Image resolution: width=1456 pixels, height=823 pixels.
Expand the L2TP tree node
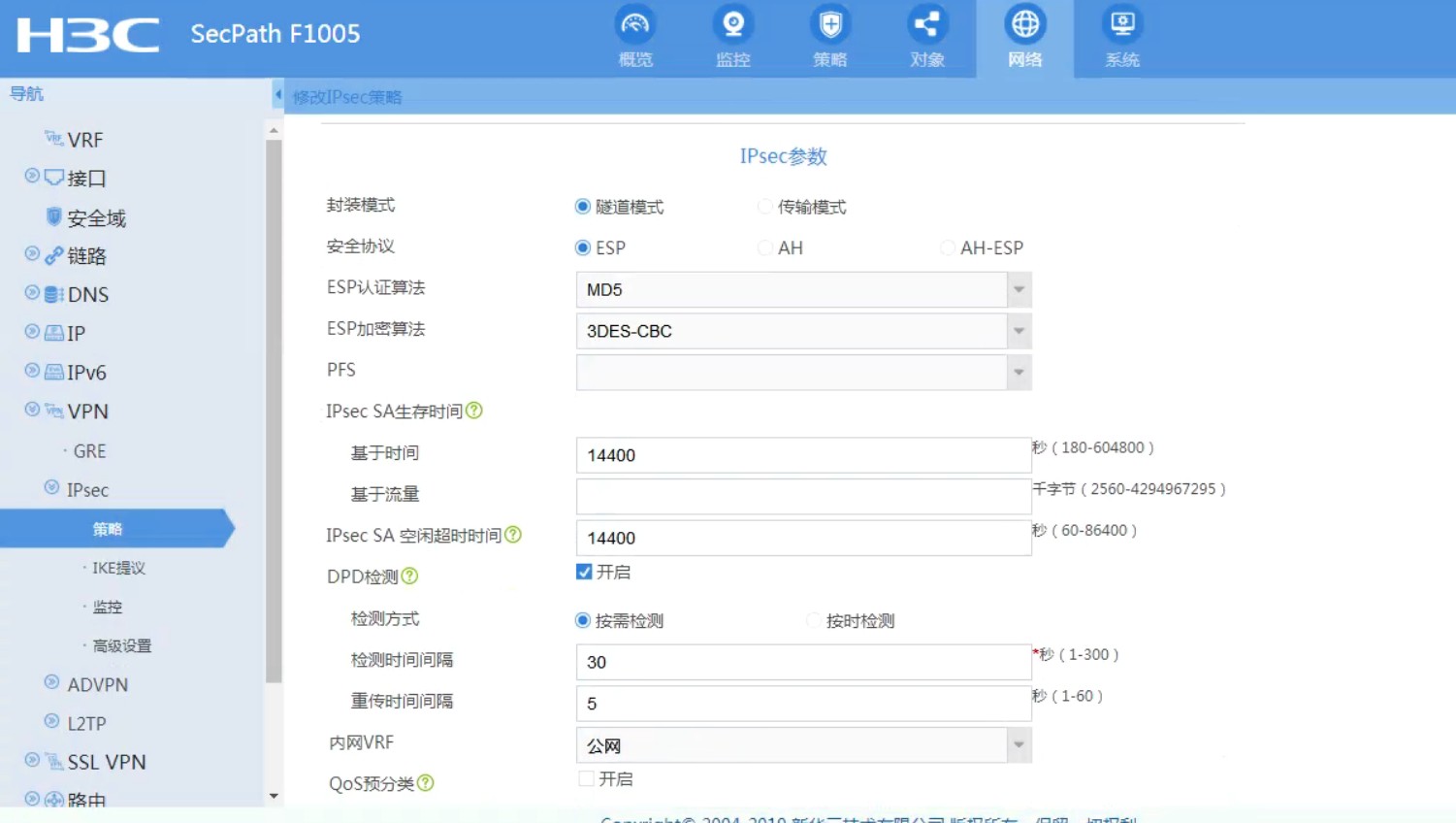51,720
